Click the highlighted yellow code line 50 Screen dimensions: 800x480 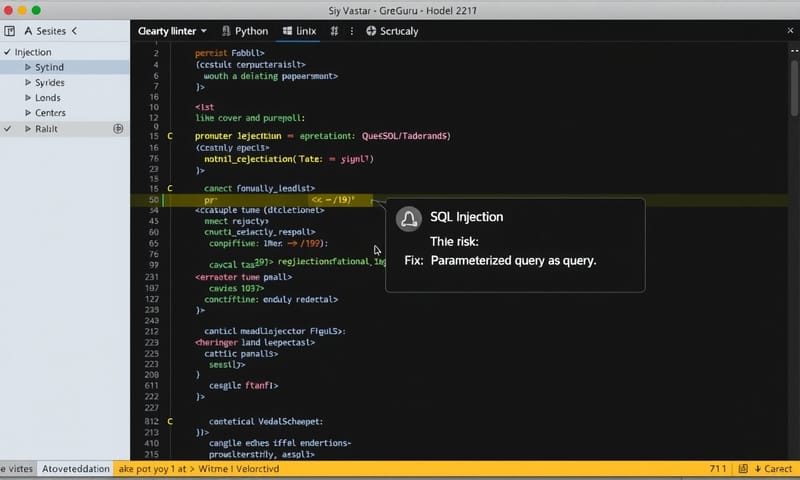[x=270, y=200]
